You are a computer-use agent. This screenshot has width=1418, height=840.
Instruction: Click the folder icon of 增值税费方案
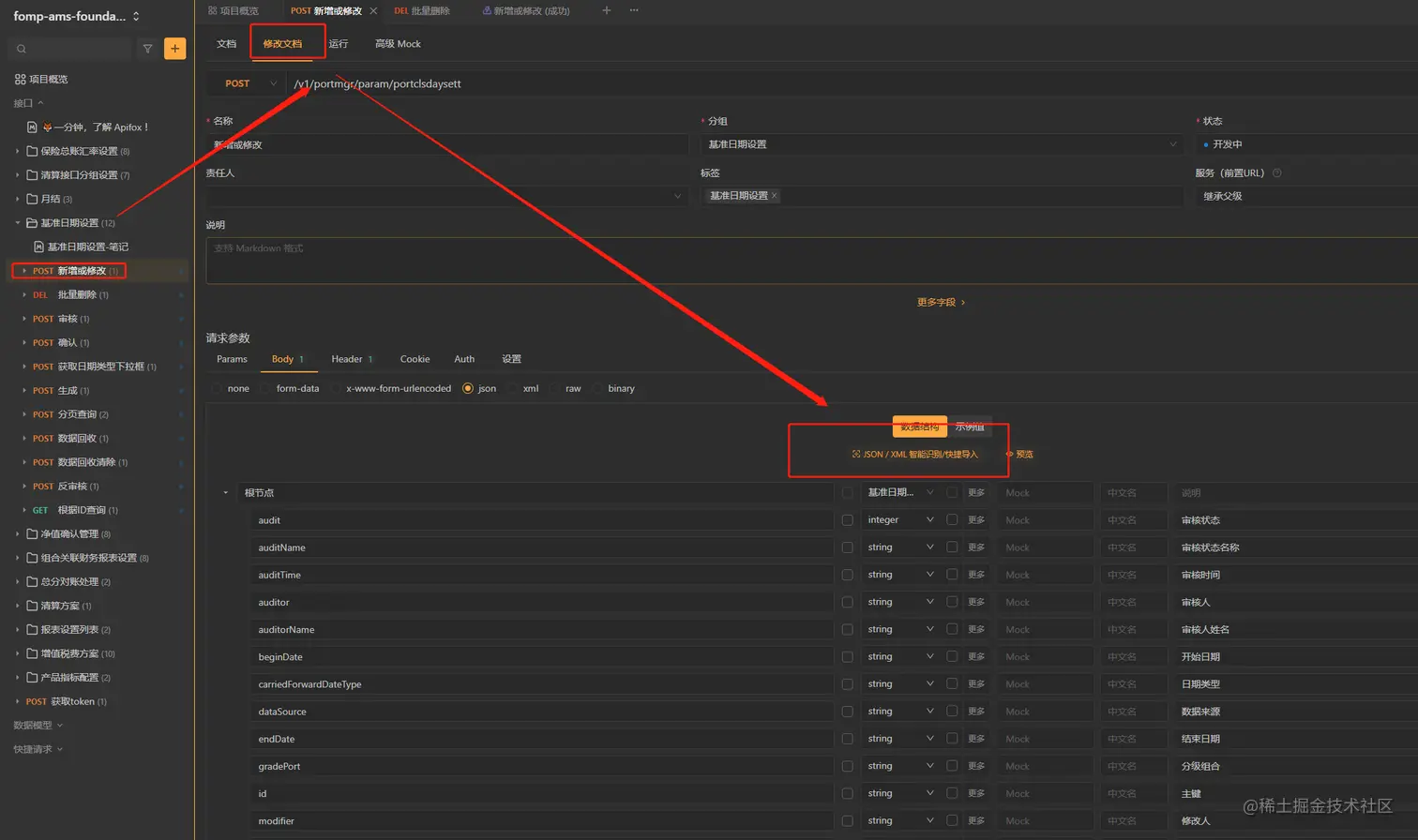click(32, 653)
